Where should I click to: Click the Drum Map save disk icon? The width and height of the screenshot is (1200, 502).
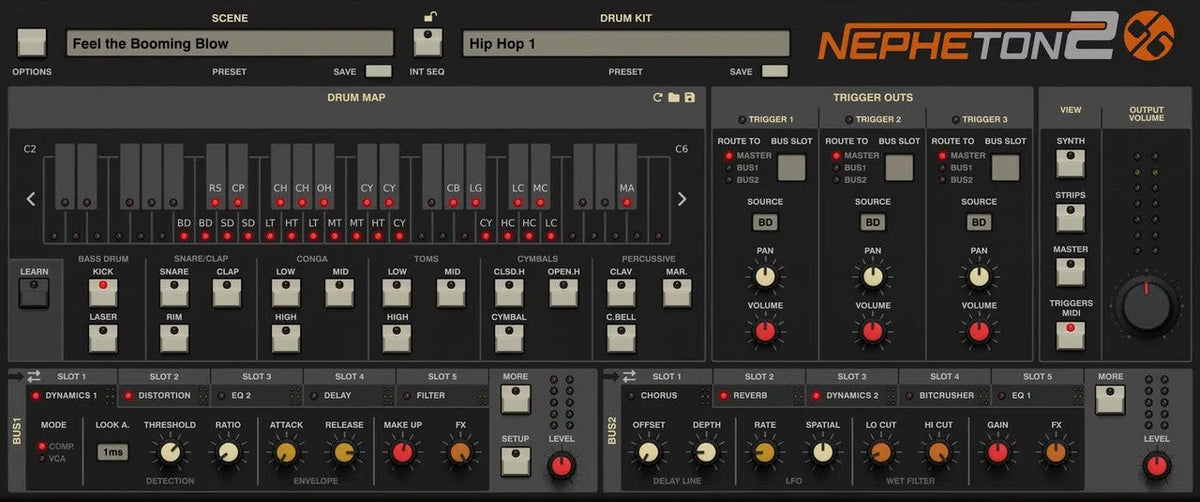(690, 98)
